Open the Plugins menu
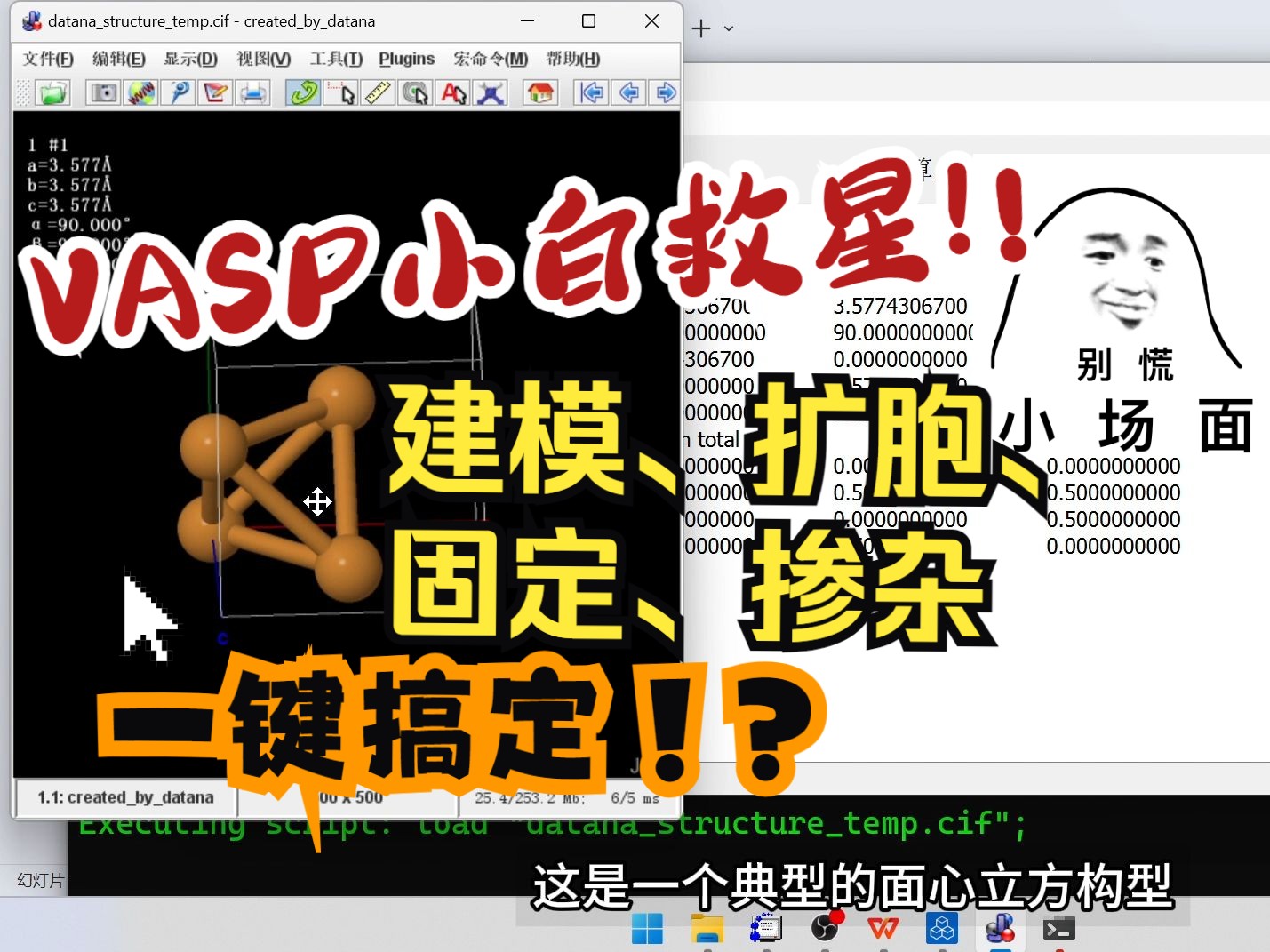 point(406,59)
